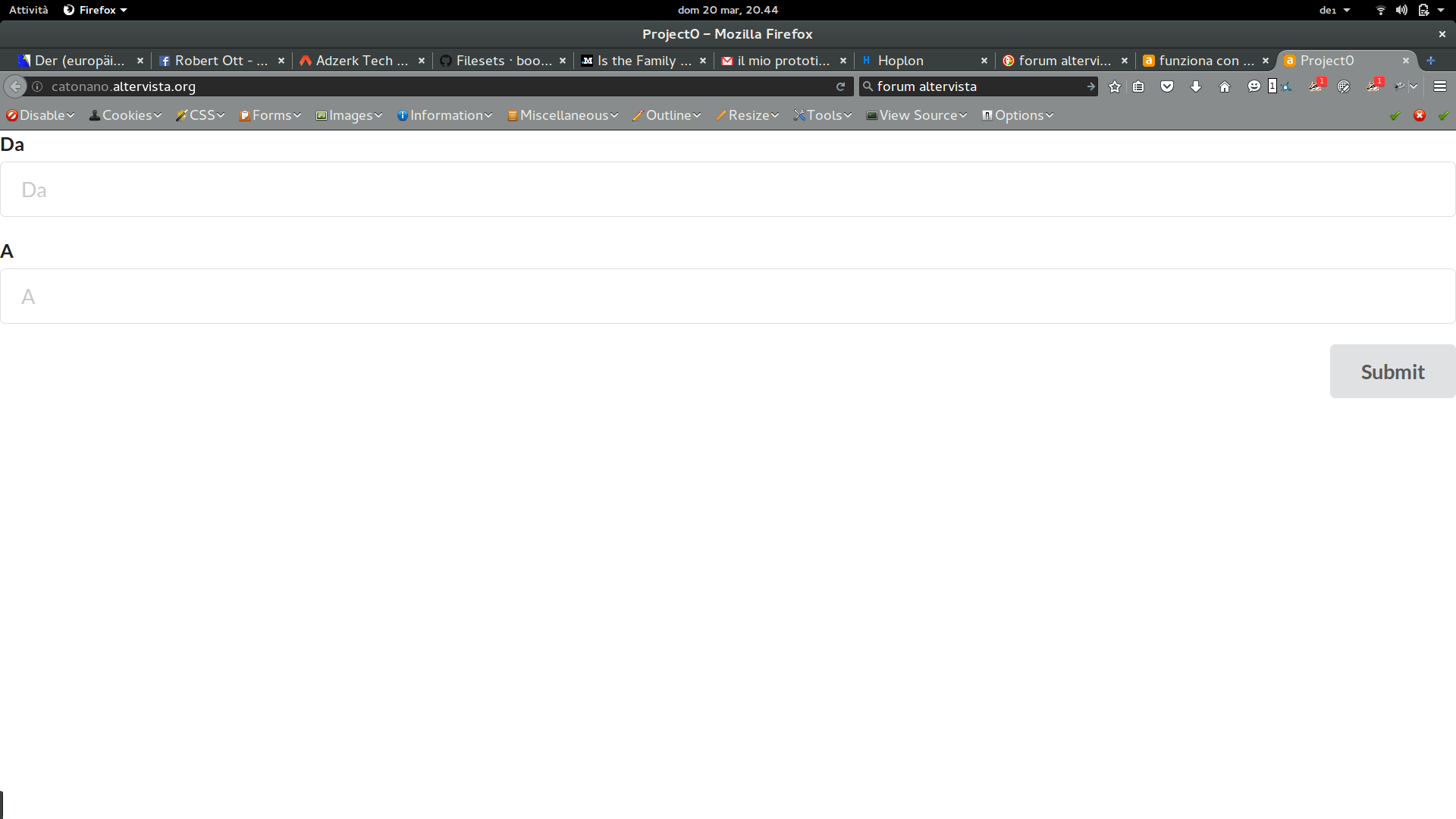Click the sound volume icon in top bar
1456x819 pixels.
pyautogui.click(x=1401, y=10)
